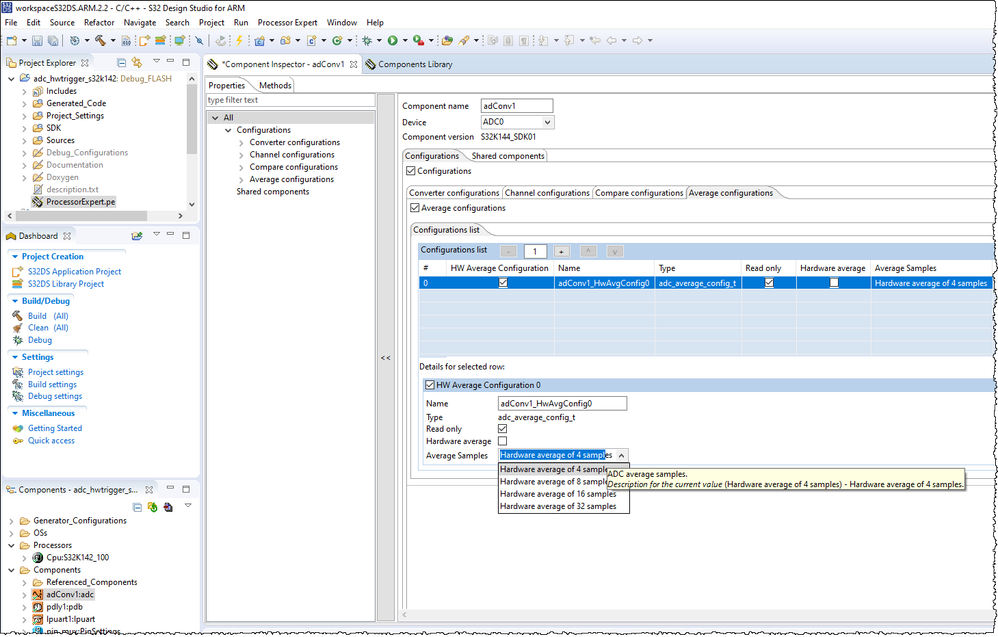This screenshot has height=637, width=998.
Task: Click the Project Explorer horizontal scrollbar
Action: pyautogui.click(x=81, y=216)
